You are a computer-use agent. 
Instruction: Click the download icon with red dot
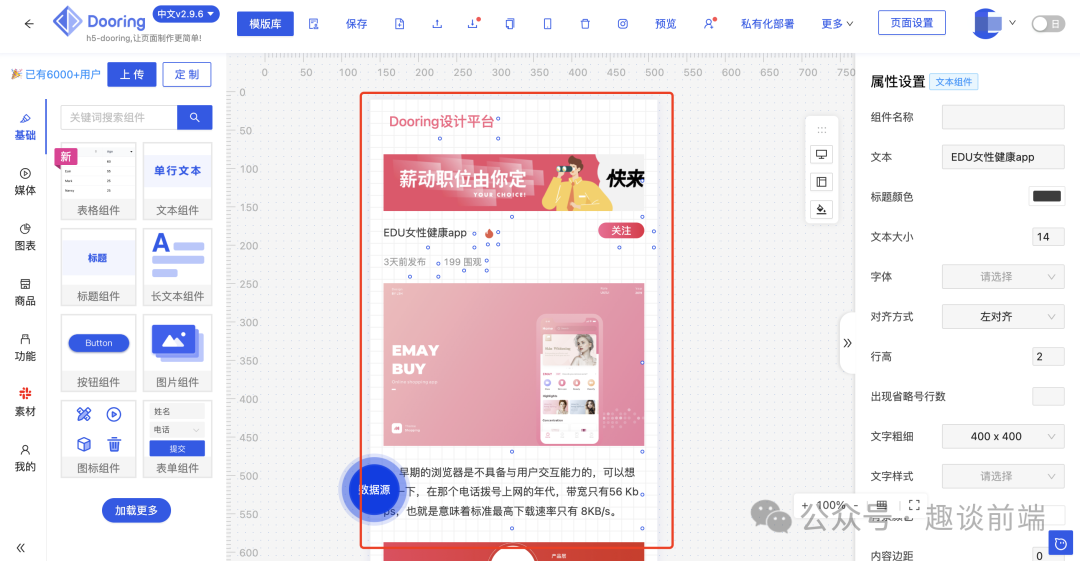(x=473, y=23)
